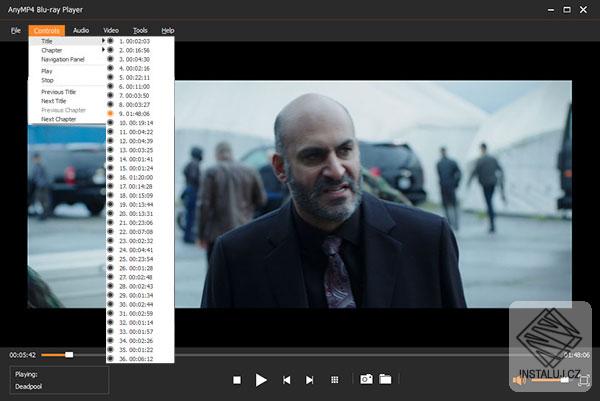Click the Stop square button in playback bar
600x401 pixels.
pos(237,380)
